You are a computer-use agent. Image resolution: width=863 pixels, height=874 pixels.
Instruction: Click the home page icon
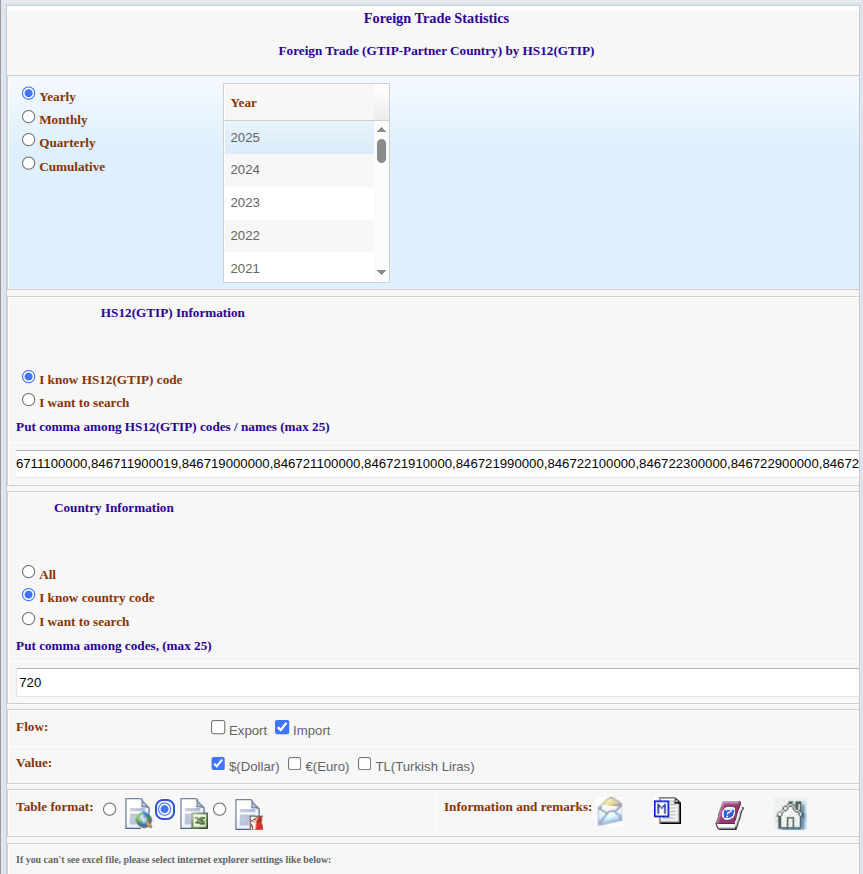pyautogui.click(x=790, y=814)
